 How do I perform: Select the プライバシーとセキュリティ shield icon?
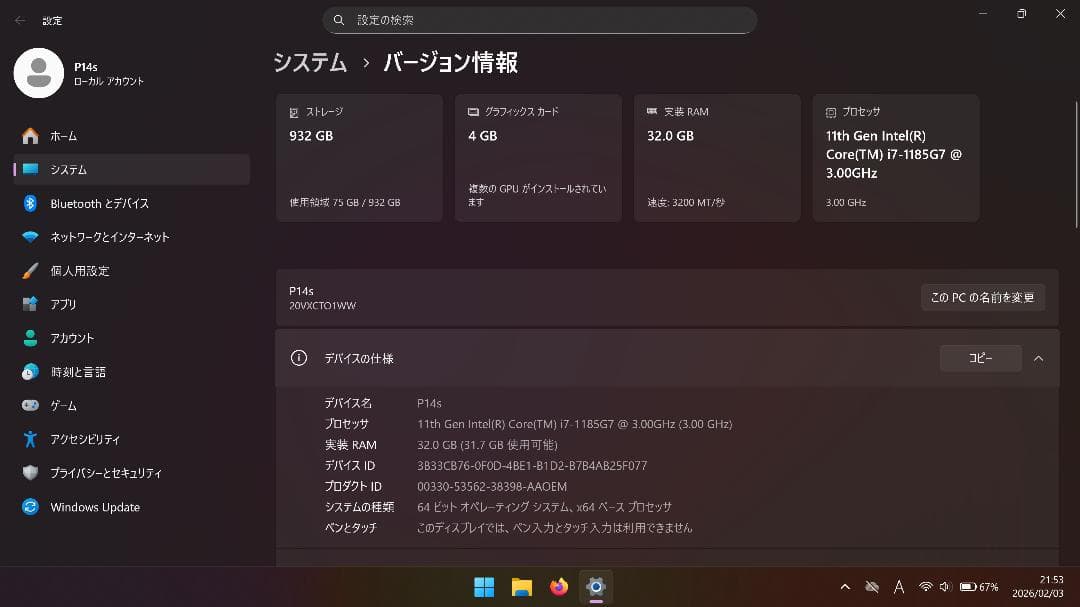(x=32, y=473)
